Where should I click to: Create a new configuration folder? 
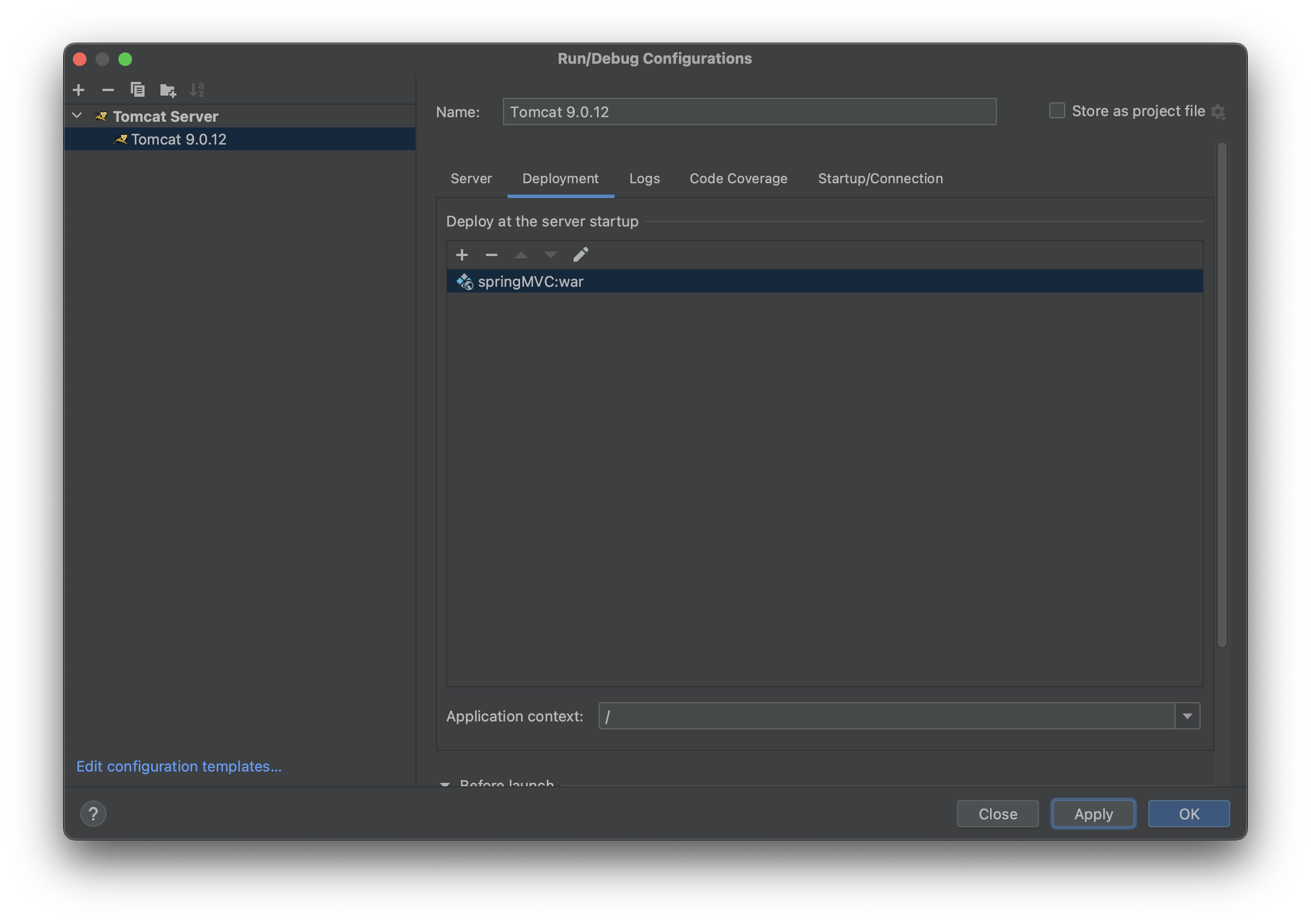click(168, 90)
